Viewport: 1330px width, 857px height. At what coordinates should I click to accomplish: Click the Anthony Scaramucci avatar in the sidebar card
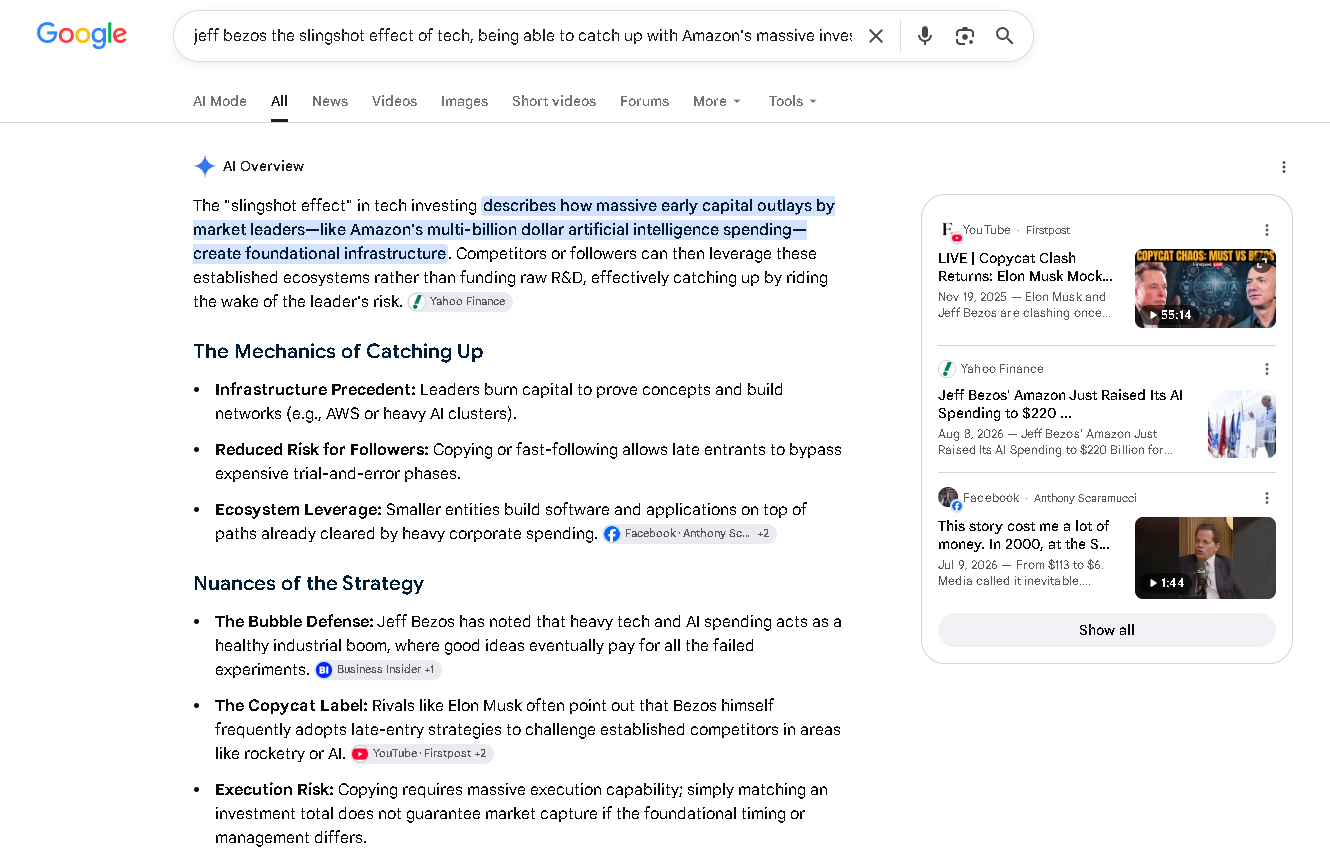[949, 498]
